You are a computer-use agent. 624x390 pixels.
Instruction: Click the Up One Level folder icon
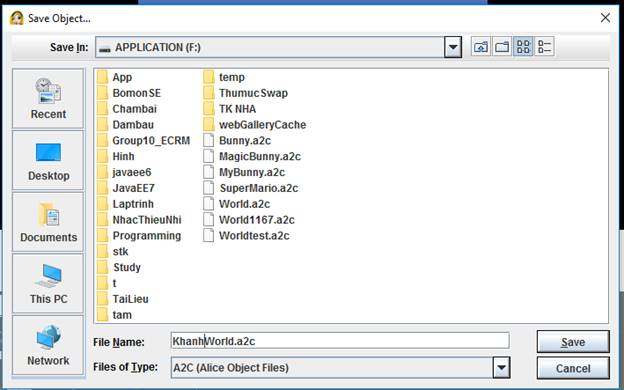(481, 47)
